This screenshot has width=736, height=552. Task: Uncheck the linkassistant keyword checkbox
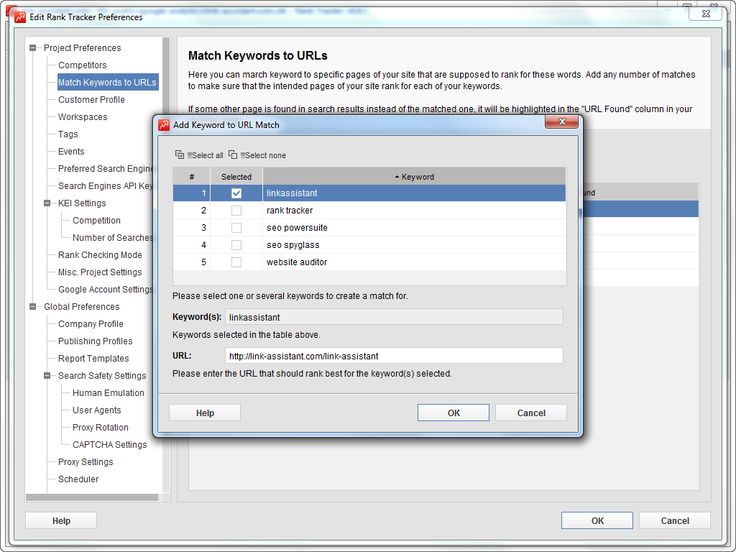(236, 193)
